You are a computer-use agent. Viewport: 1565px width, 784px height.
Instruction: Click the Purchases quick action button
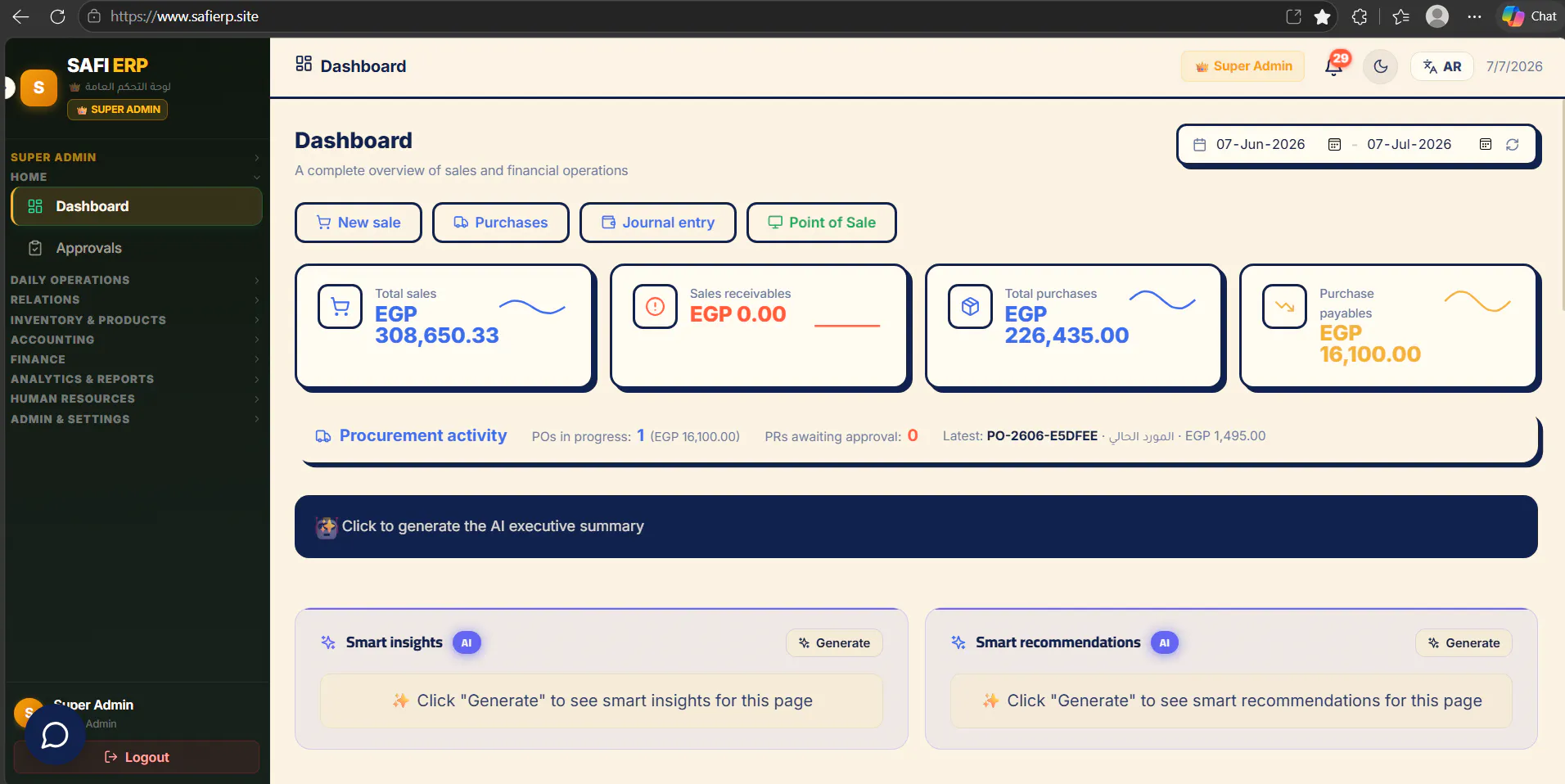pyautogui.click(x=501, y=223)
